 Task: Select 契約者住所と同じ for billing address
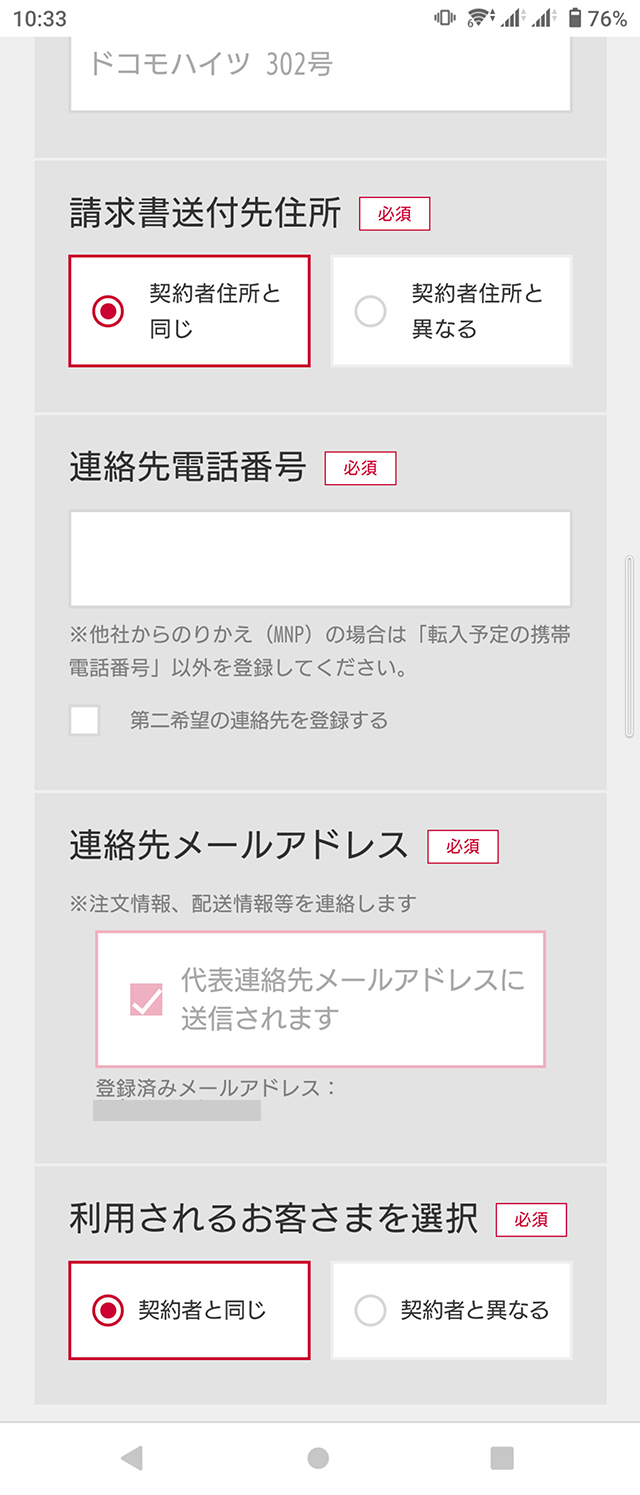point(189,311)
